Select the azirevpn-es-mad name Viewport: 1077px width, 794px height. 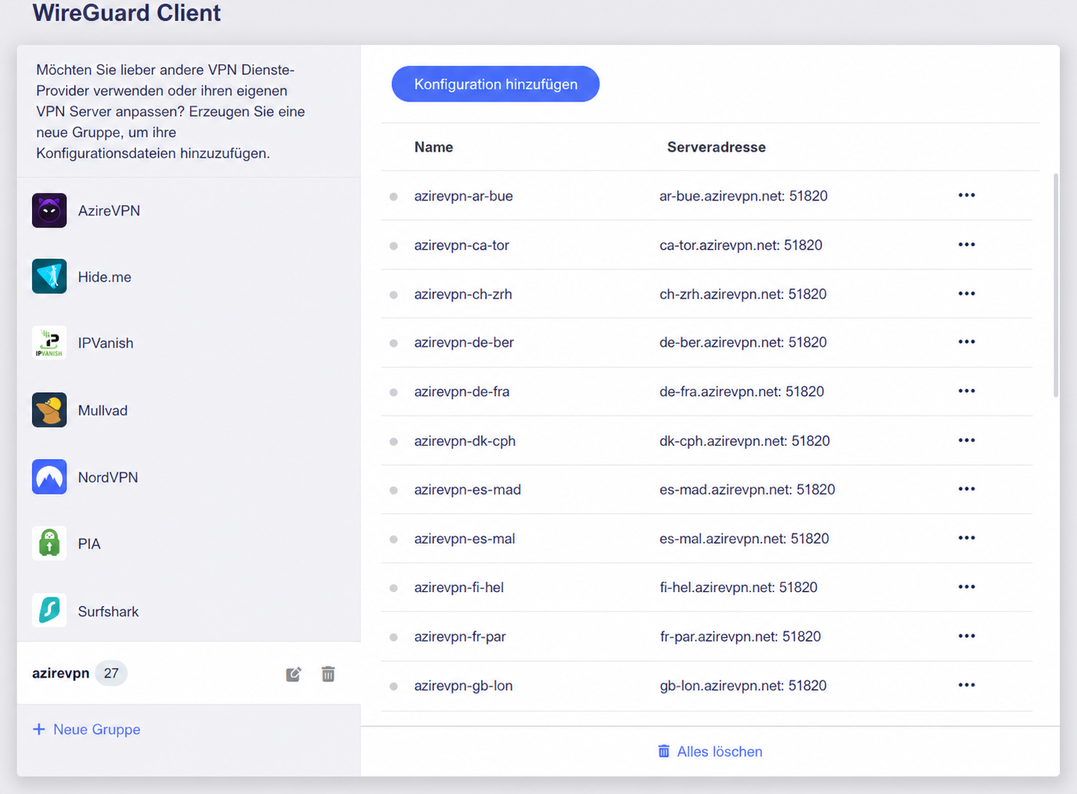click(x=467, y=490)
